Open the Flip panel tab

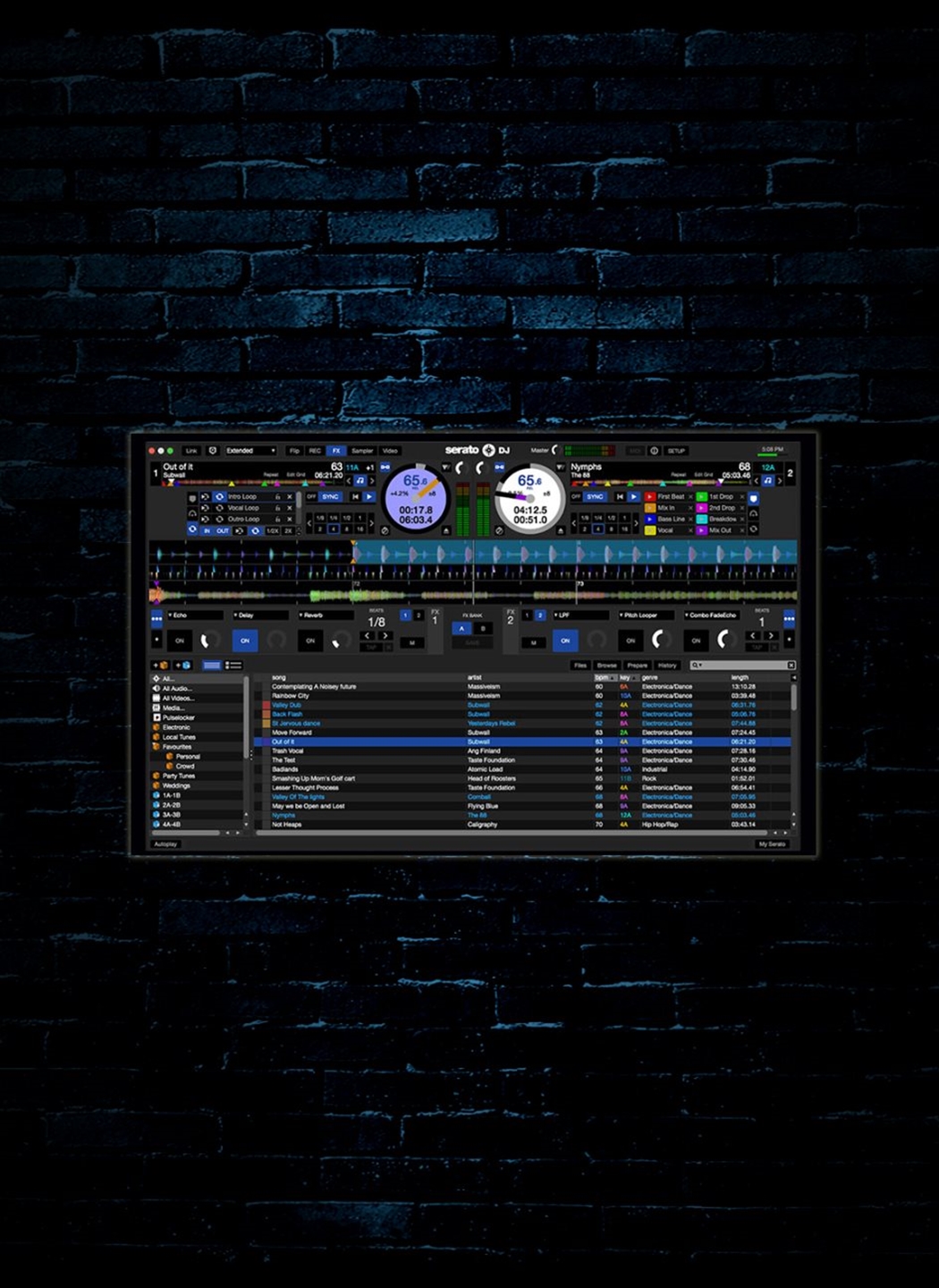coord(294,451)
